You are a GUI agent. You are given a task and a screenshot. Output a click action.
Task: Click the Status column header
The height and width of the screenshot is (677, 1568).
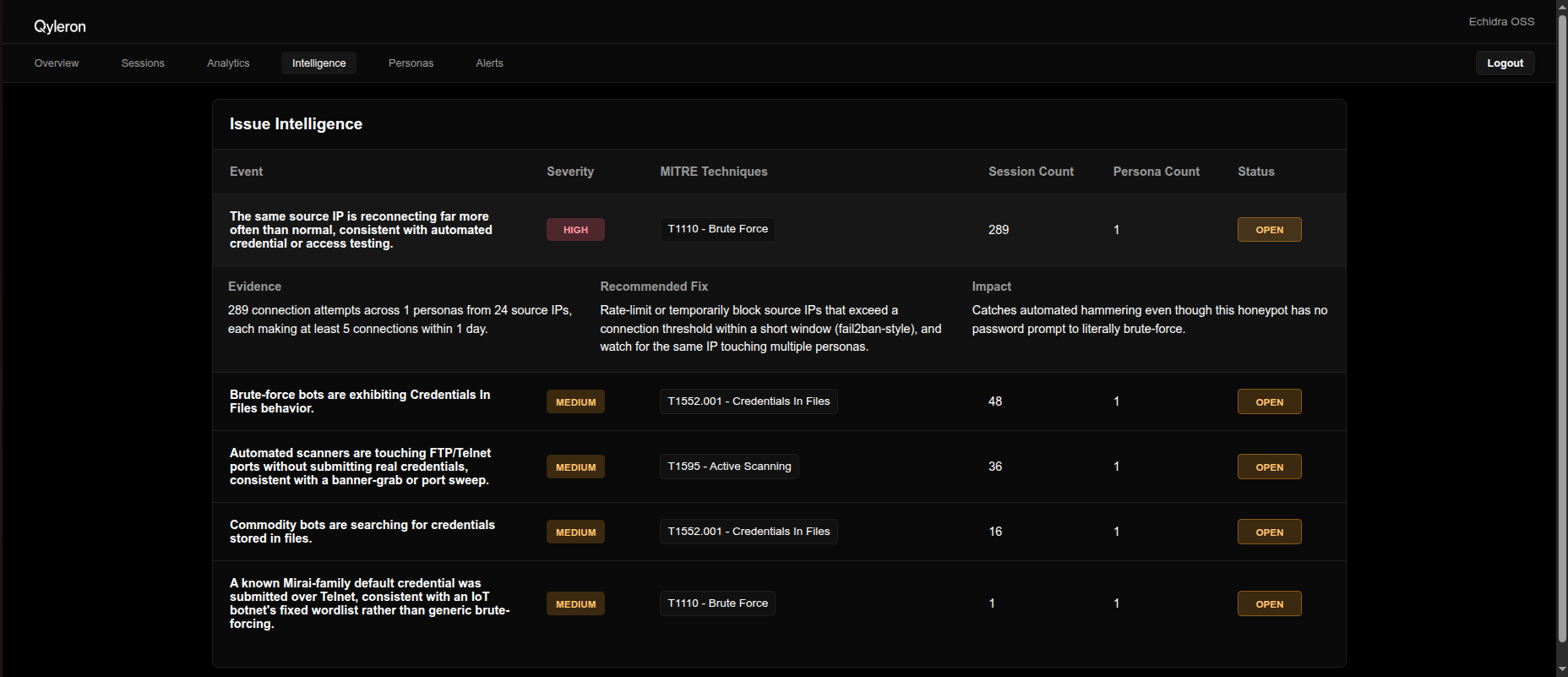click(1255, 172)
